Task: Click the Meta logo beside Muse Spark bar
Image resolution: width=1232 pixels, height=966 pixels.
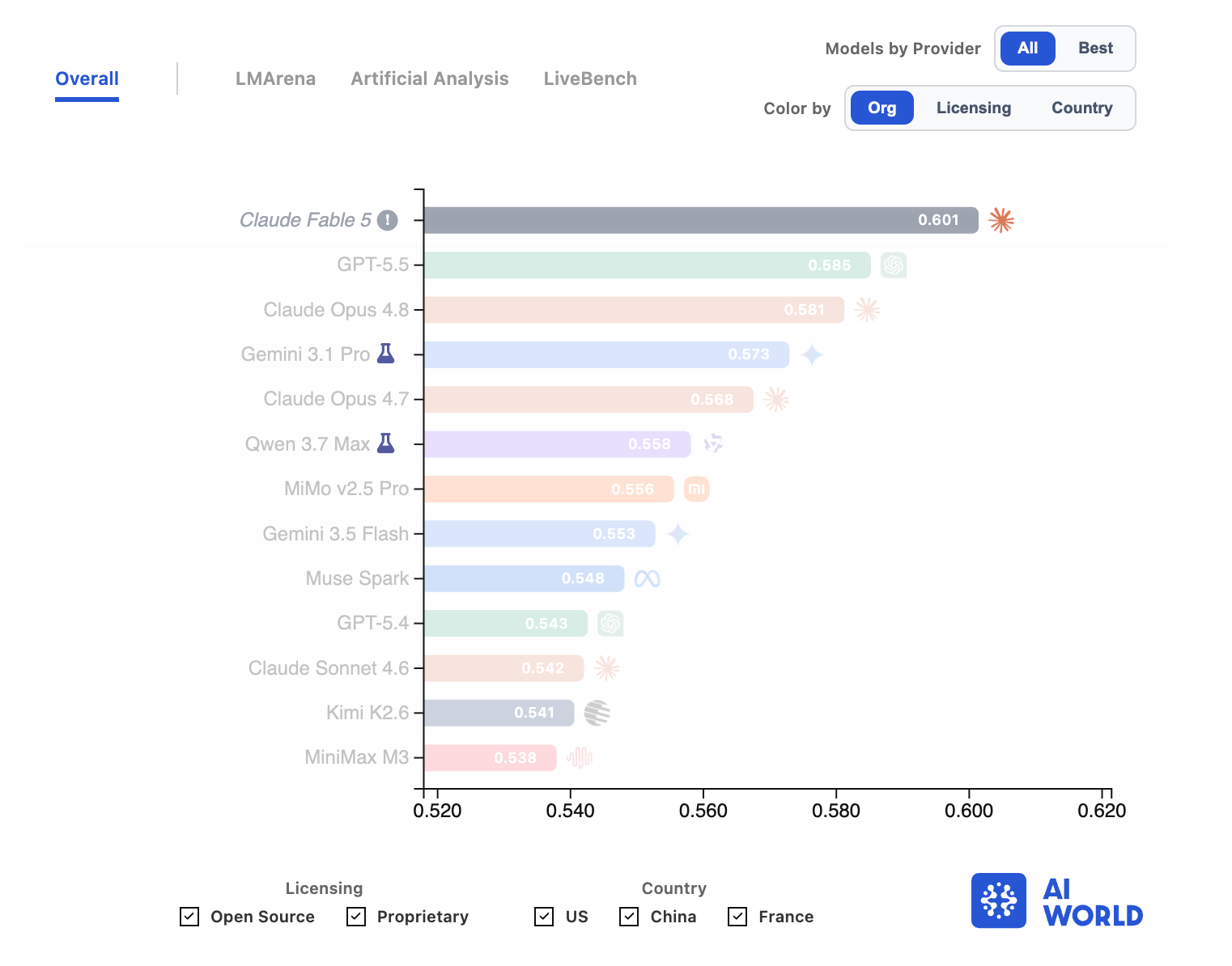Action: [x=647, y=578]
